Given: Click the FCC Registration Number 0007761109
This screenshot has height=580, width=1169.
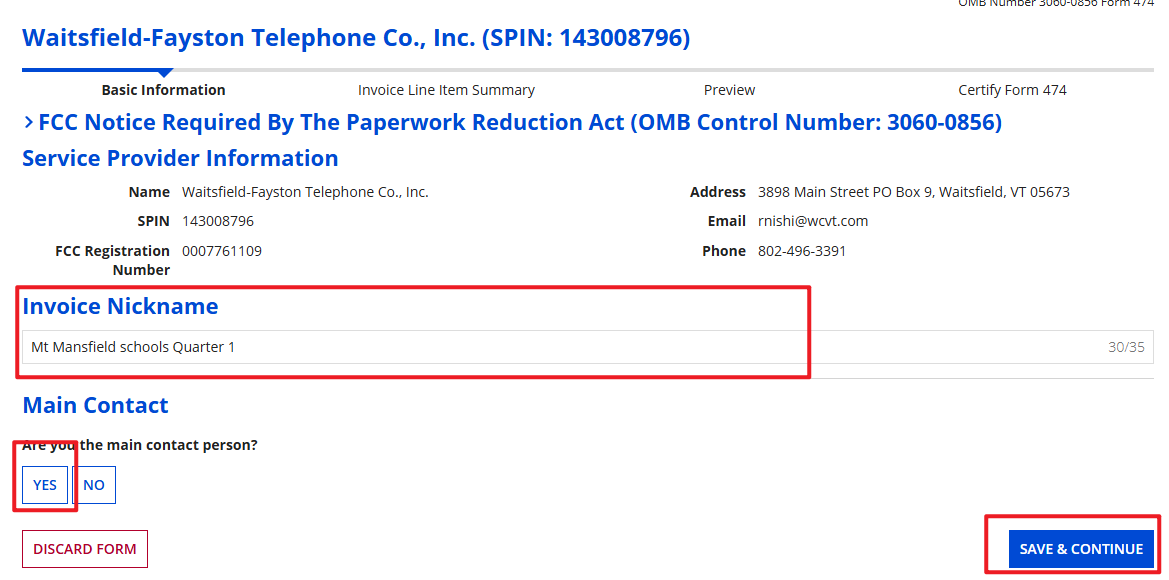Looking at the screenshot, I should click(222, 251).
